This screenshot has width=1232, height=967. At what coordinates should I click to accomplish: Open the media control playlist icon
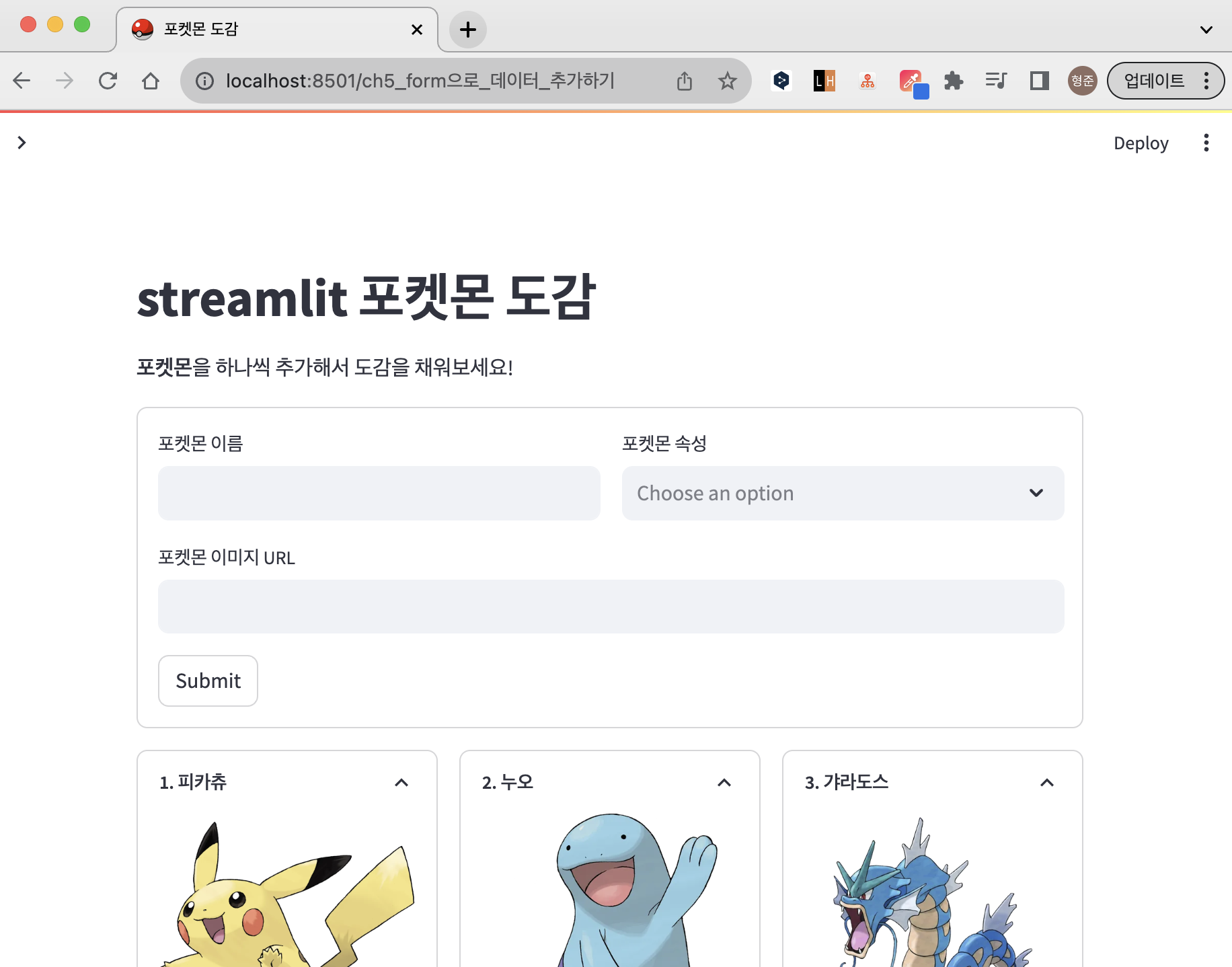tap(996, 81)
